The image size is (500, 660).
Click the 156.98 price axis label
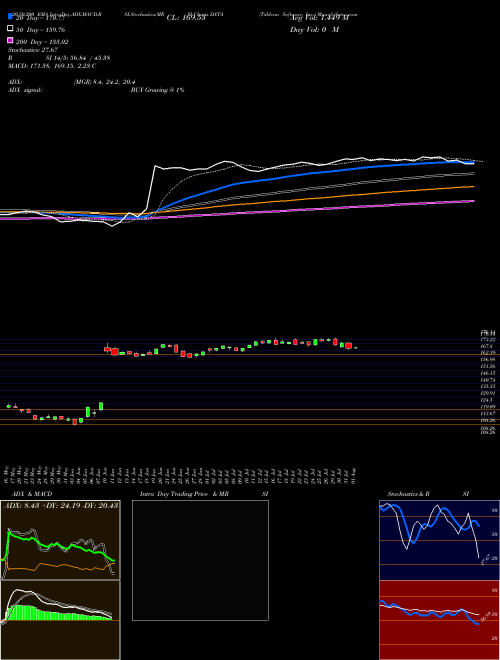click(489, 359)
